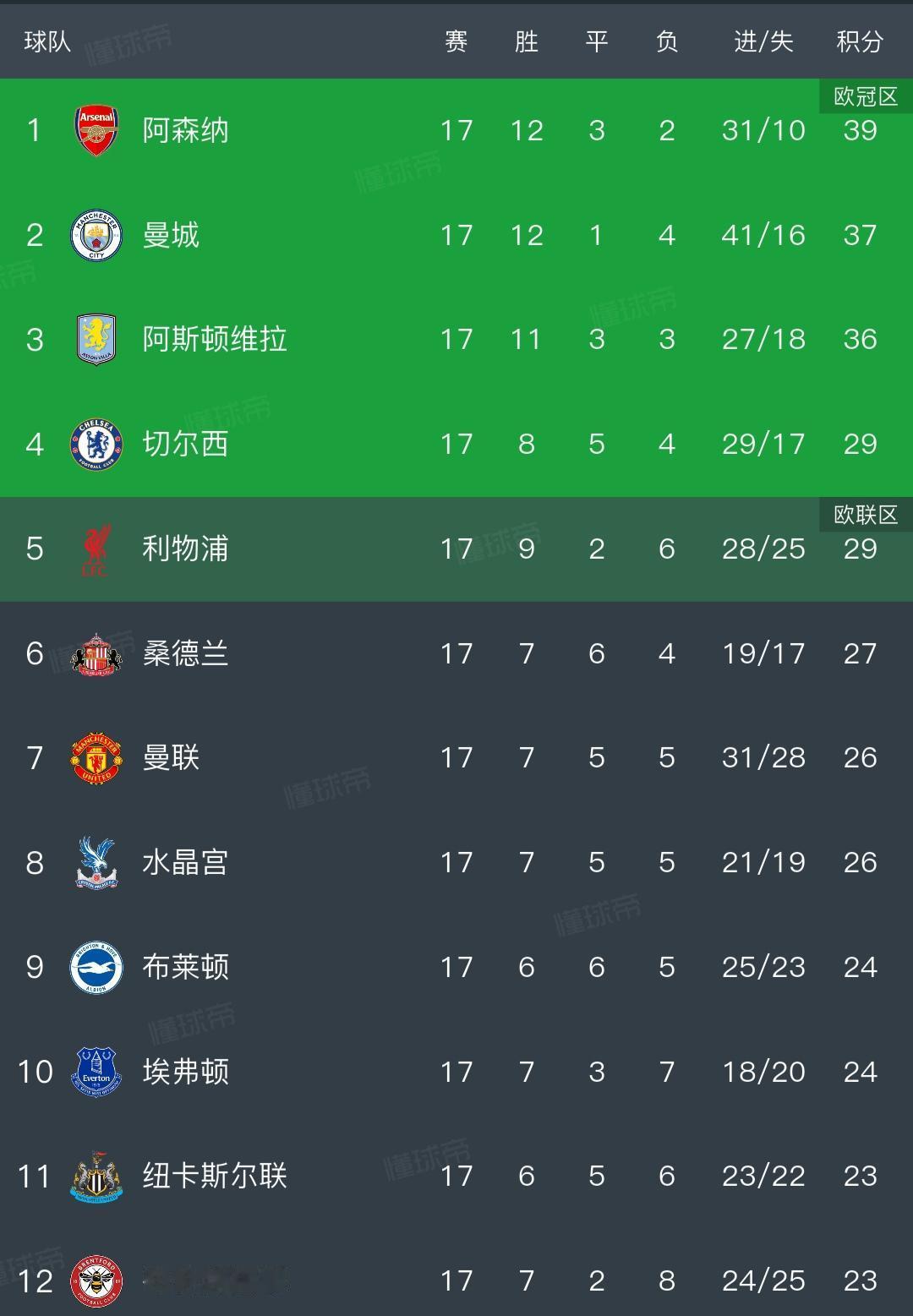Select the Manchester United crest
This screenshot has height=1316, width=913.
coord(96,757)
